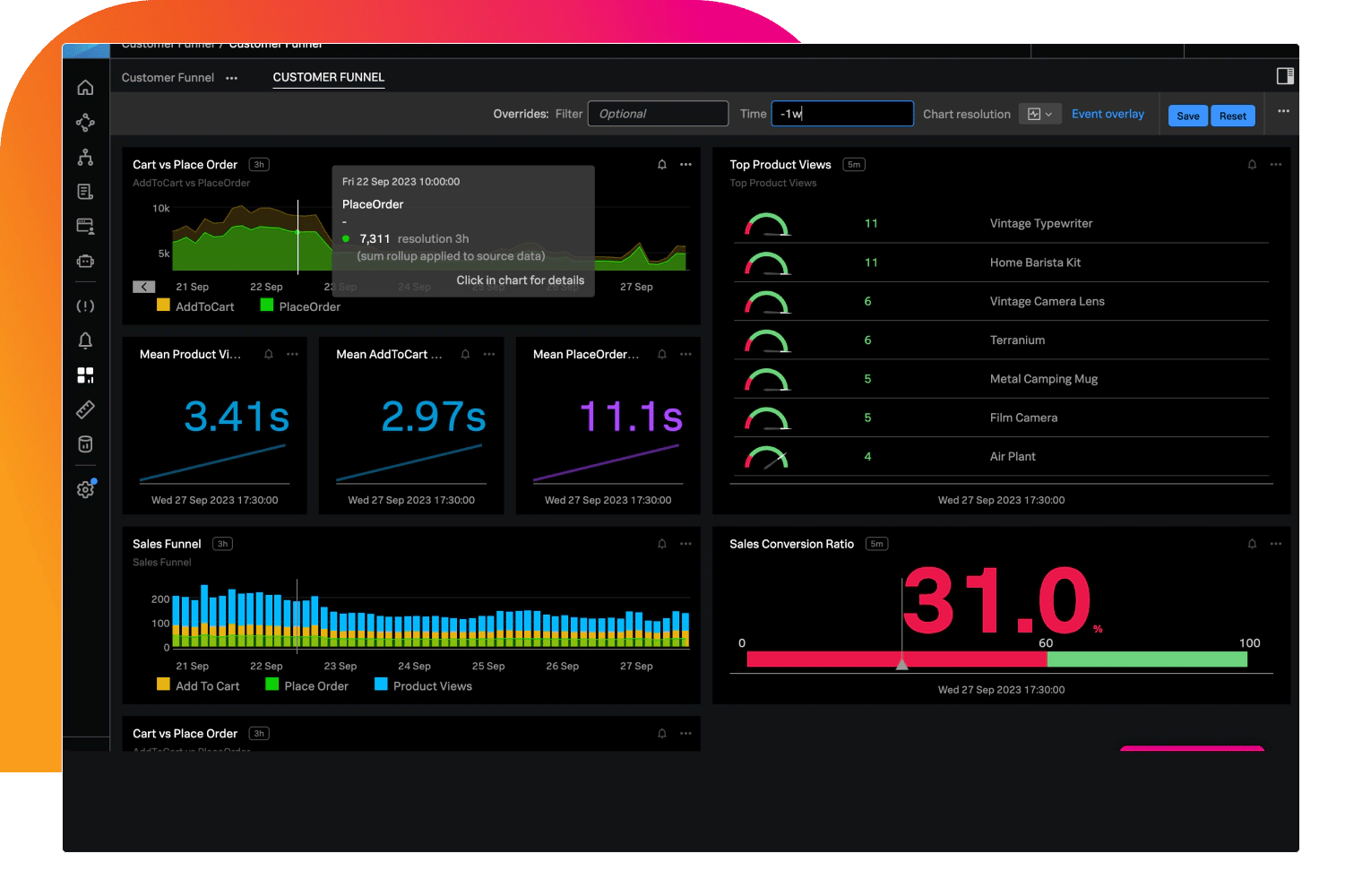Open the Incidents exclamation sidebar icon
Viewport: 1362px width, 896px height.
(85, 306)
